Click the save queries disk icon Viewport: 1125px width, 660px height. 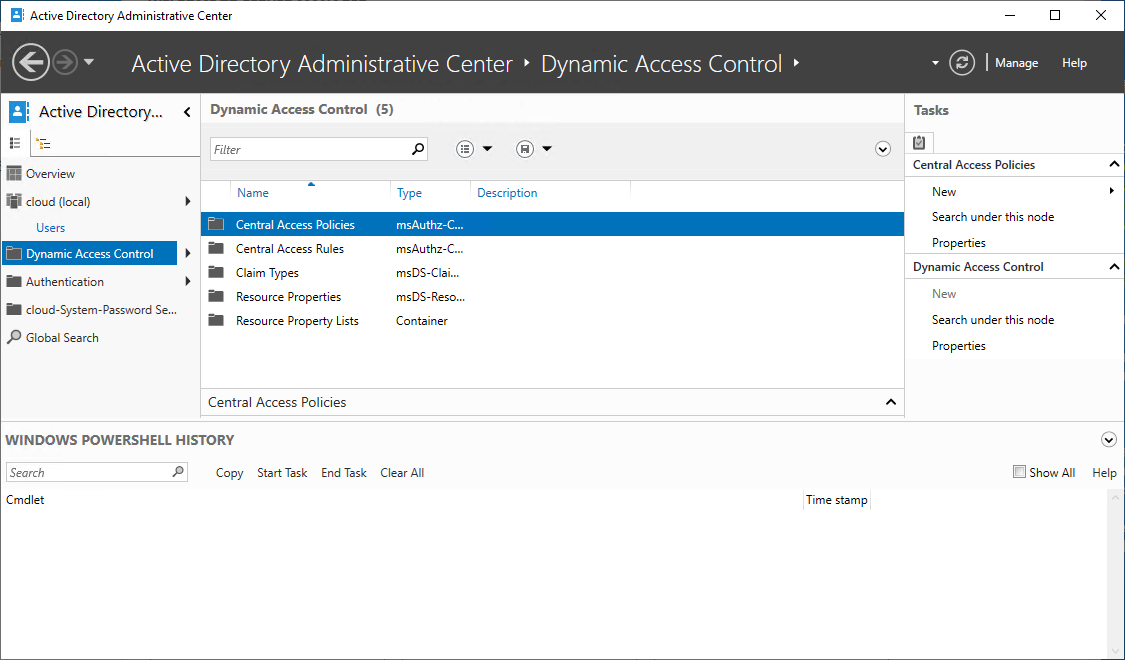(524, 148)
